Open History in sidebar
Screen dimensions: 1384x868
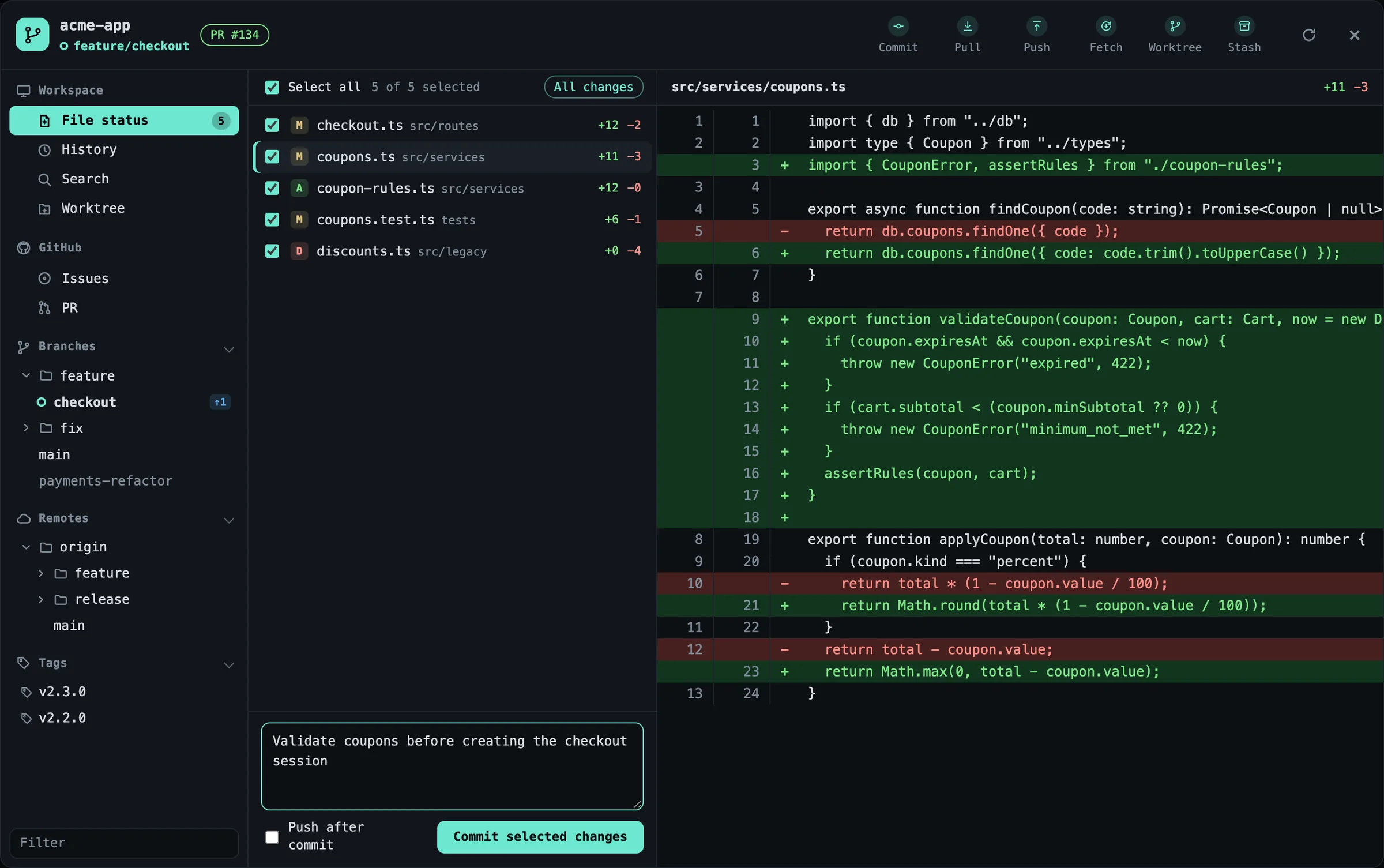124,150
